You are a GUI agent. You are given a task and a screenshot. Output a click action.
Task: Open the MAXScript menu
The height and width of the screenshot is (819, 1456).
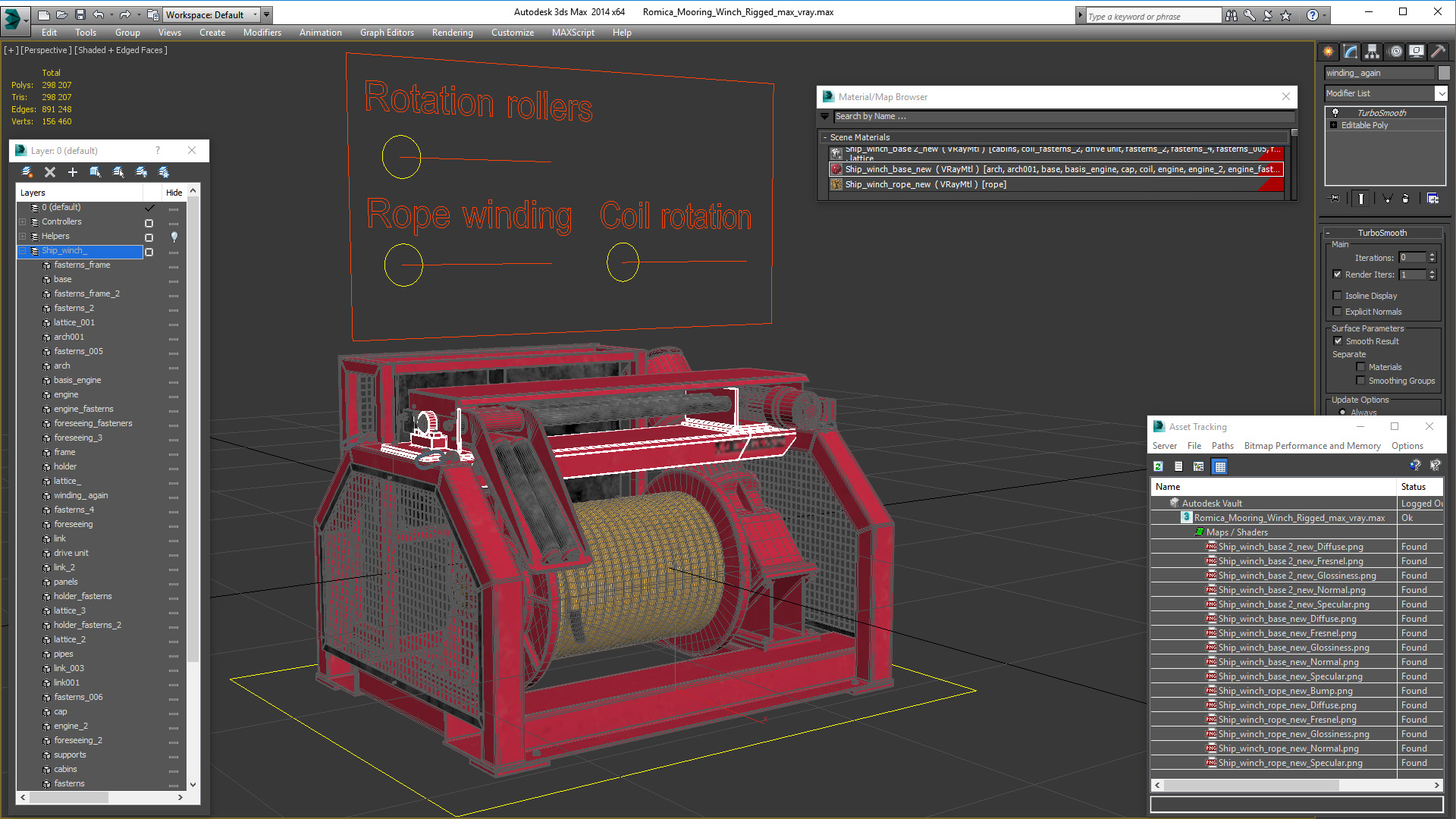click(573, 33)
